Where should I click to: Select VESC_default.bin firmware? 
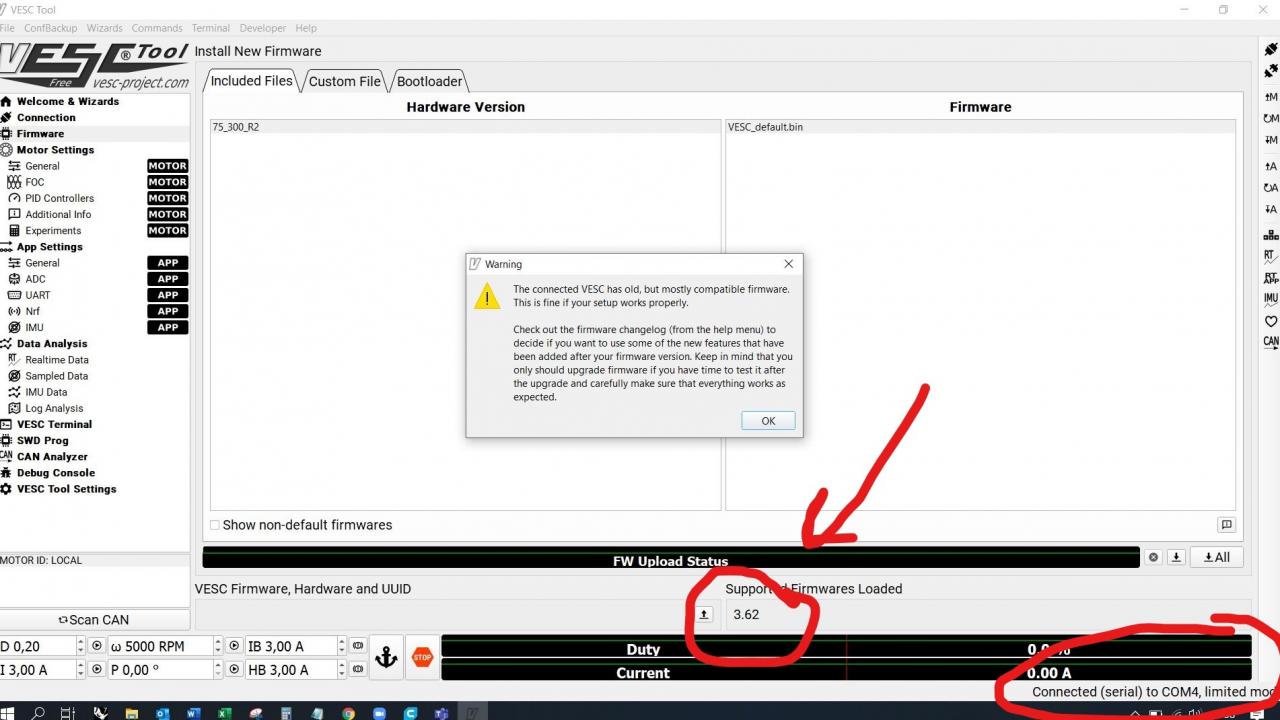(x=980, y=127)
